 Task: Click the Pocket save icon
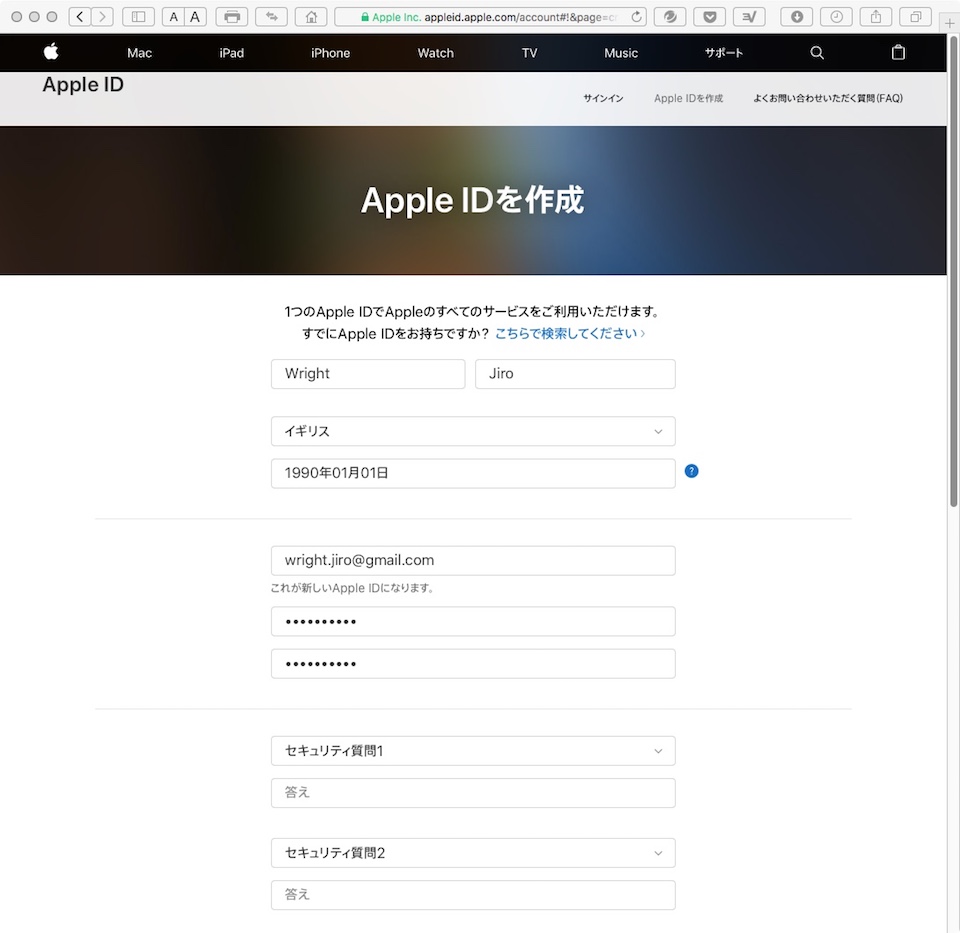710,17
